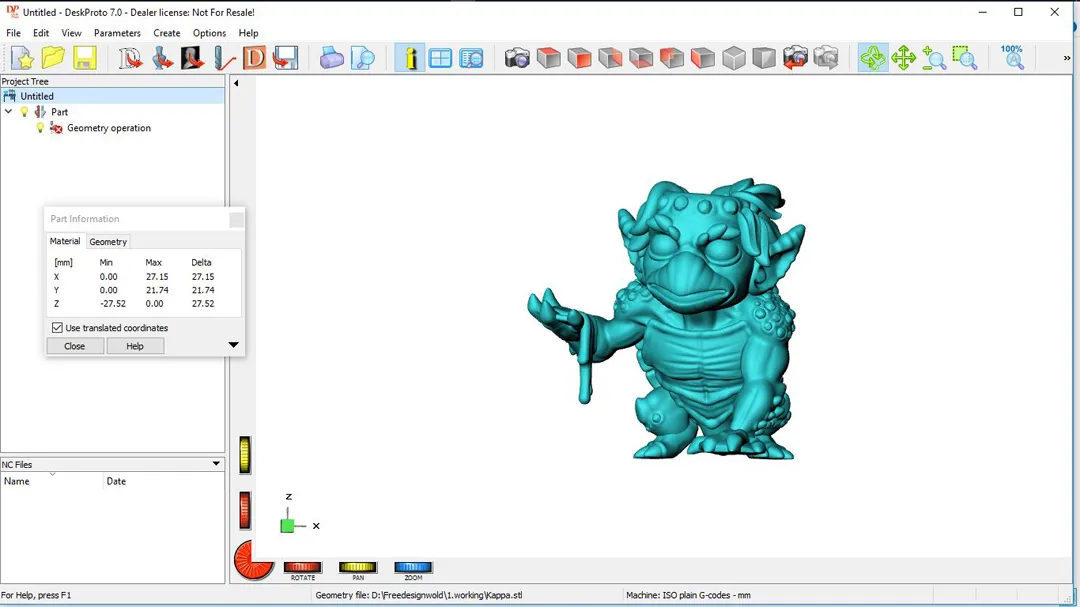
Task: Open the NC Files panel dropdown arrow
Action: 216,464
